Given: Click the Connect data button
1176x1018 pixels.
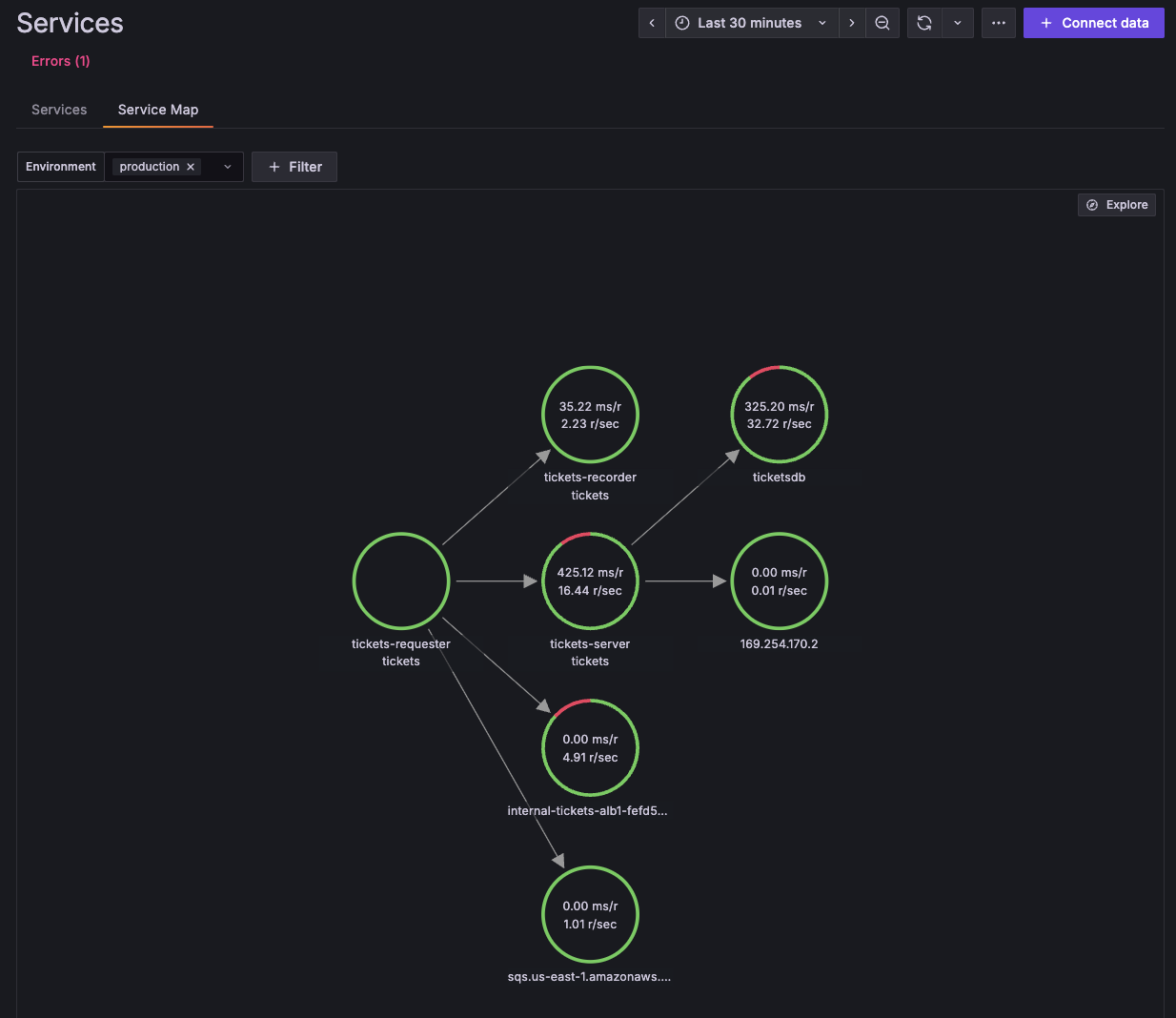Looking at the screenshot, I should click(1093, 23).
